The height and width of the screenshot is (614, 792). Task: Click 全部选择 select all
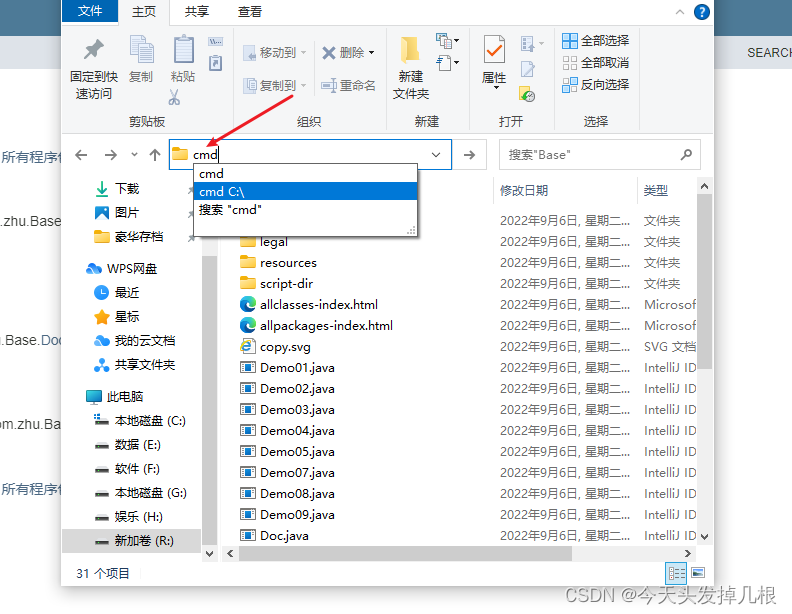pyautogui.click(x=596, y=40)
